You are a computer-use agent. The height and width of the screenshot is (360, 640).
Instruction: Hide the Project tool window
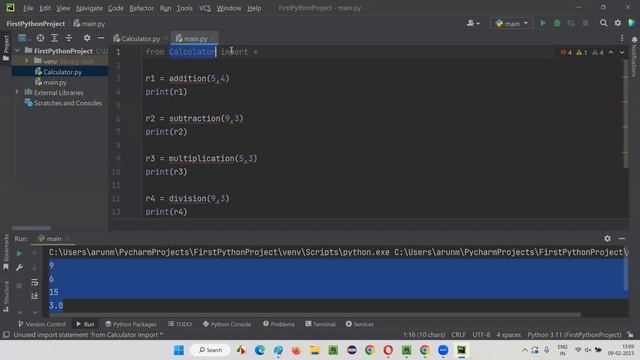(101, 38)
